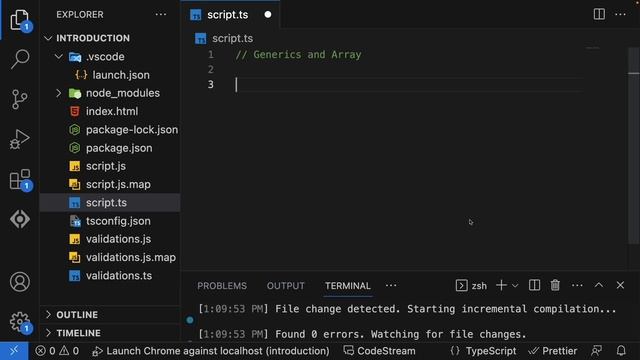Open Explorer views and more actions menu
Viewport: 640px width, 360px height.
[161, 15]
